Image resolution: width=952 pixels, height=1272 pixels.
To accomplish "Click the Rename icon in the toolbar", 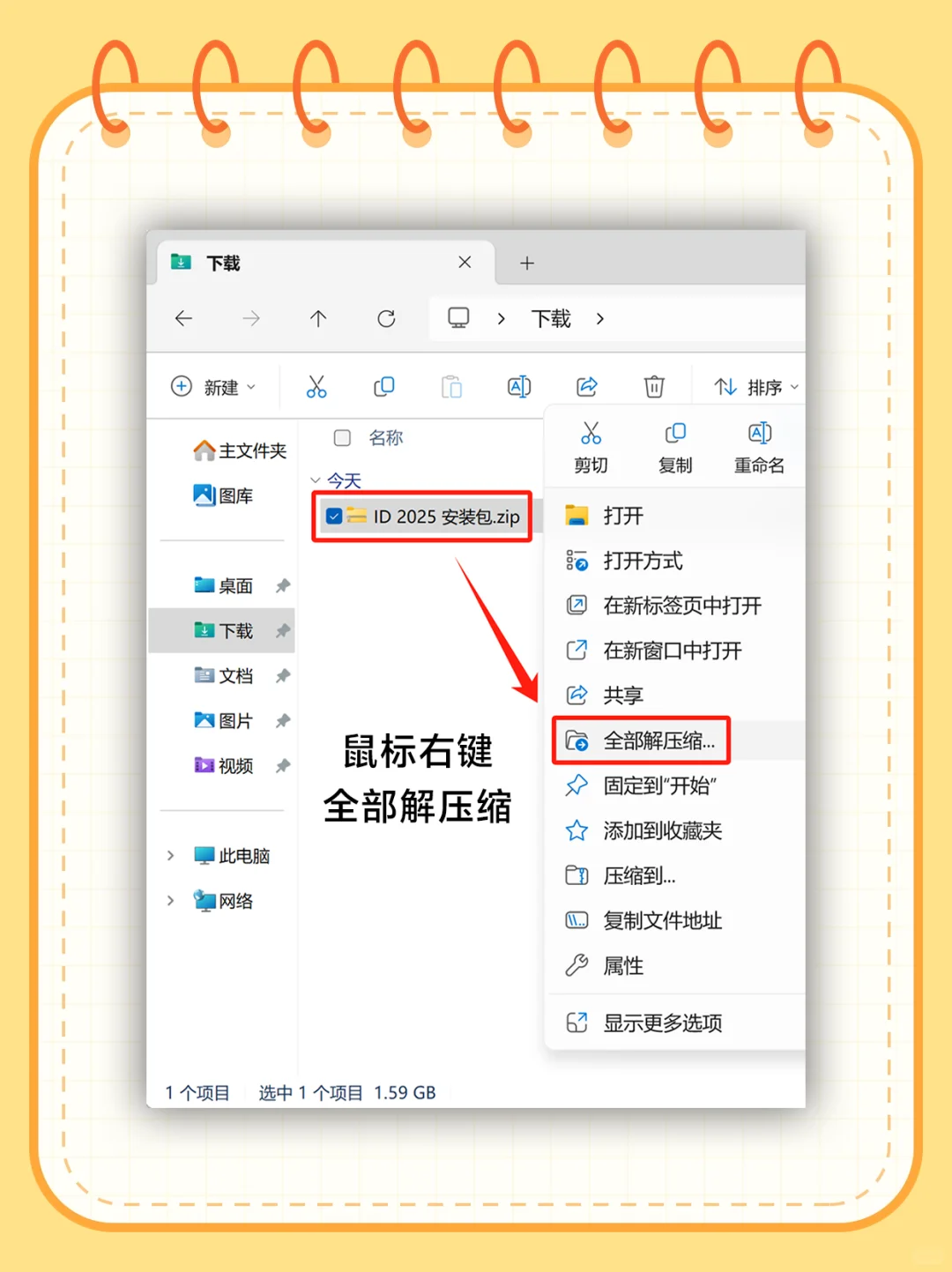I will (x=519, y=387).
